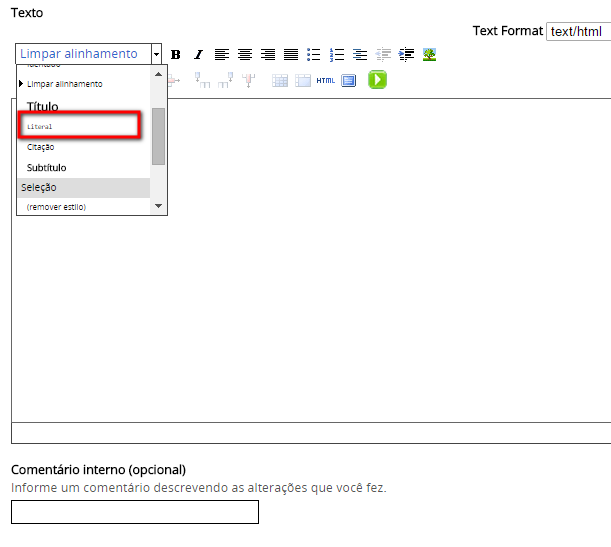Click the outdent icon
611x547 pixels.
coord(383,55)
